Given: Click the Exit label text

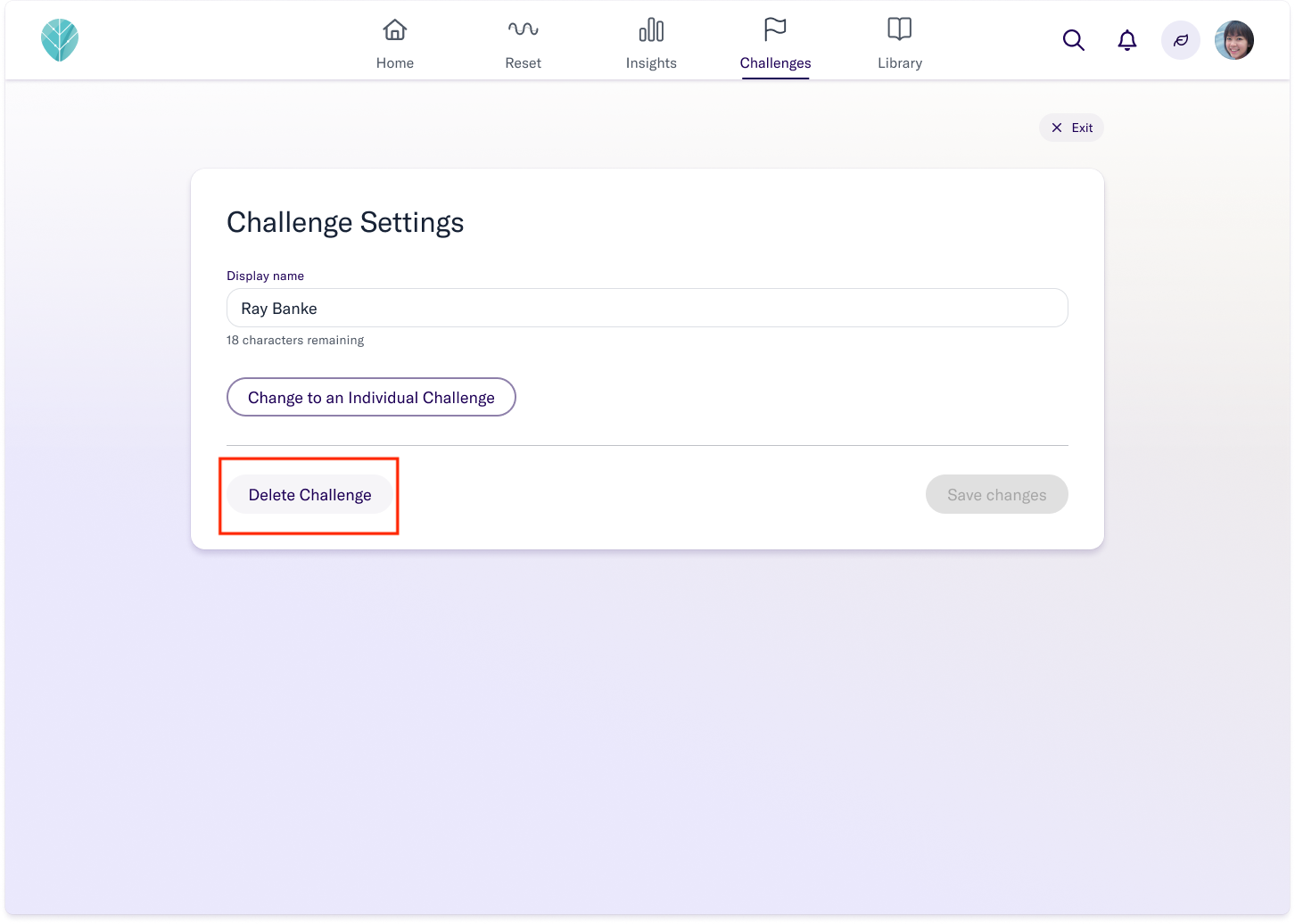Looking at the screenshot, I should [1082, 128].
